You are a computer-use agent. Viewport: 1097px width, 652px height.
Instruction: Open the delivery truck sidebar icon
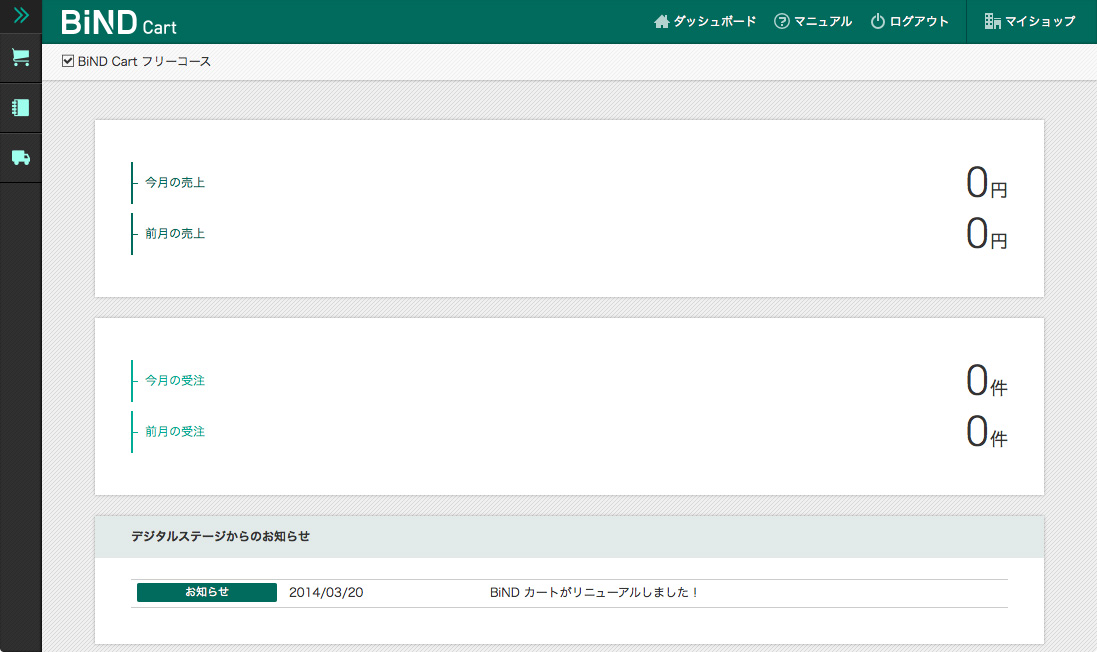pos(21,158)
